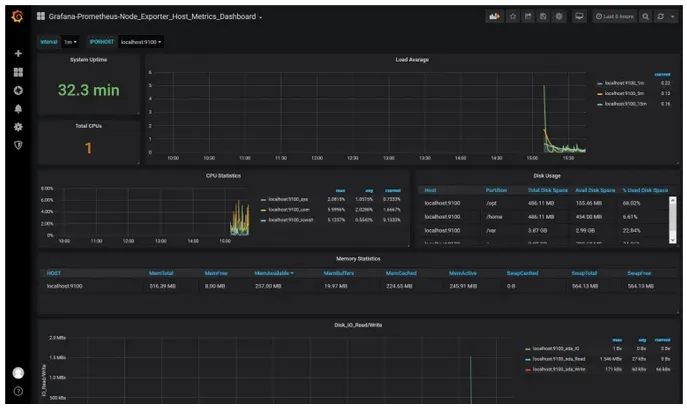Sort CPU legend by max column
The height and width of the screenshot is (409, 687).
pos(340,190)
